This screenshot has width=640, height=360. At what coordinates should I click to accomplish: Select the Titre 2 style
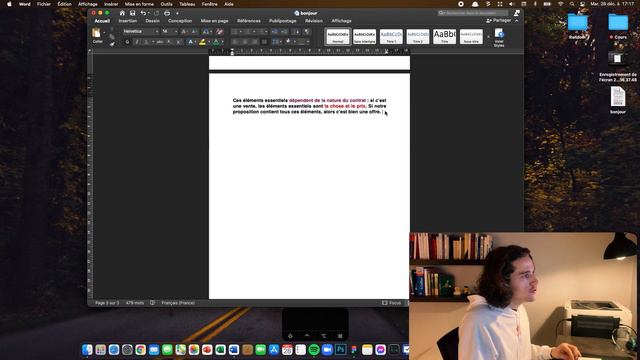pos(418,36)
